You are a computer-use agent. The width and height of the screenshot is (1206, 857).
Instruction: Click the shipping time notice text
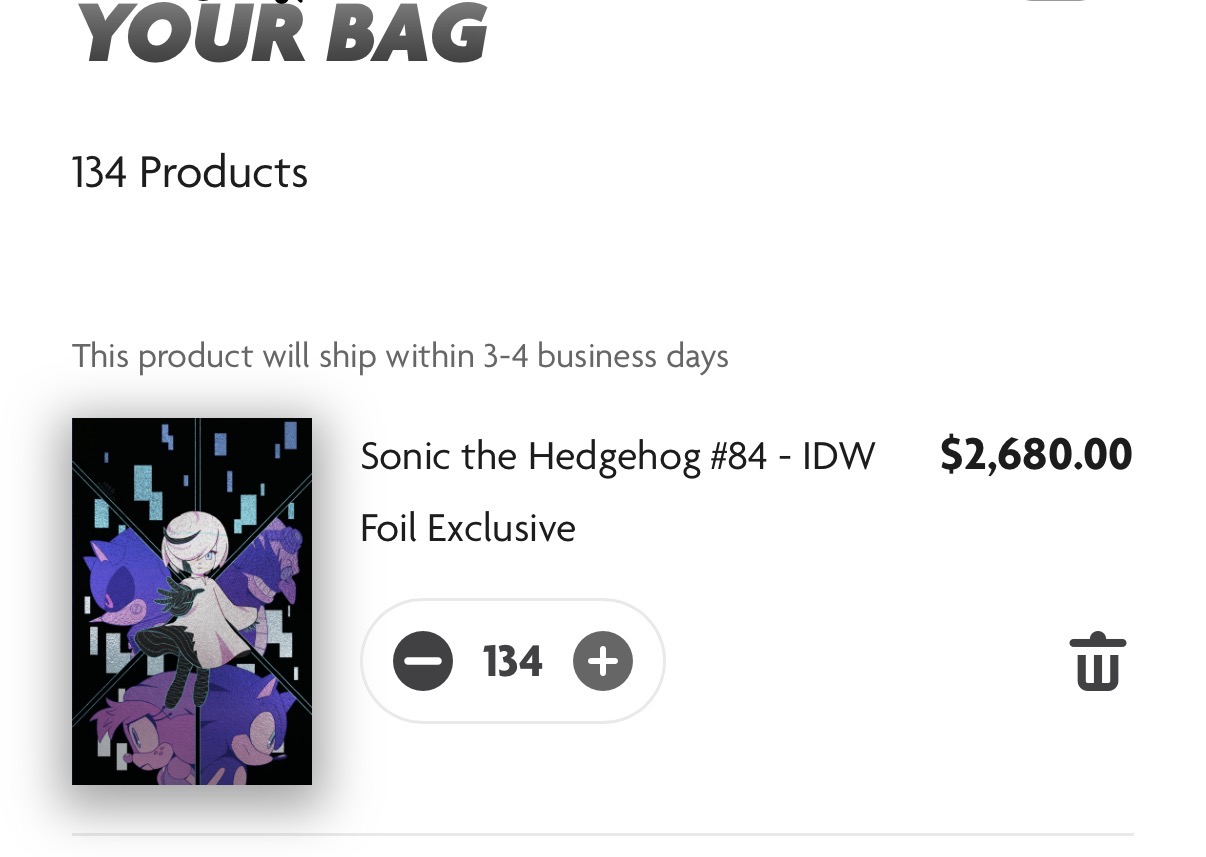400,356
